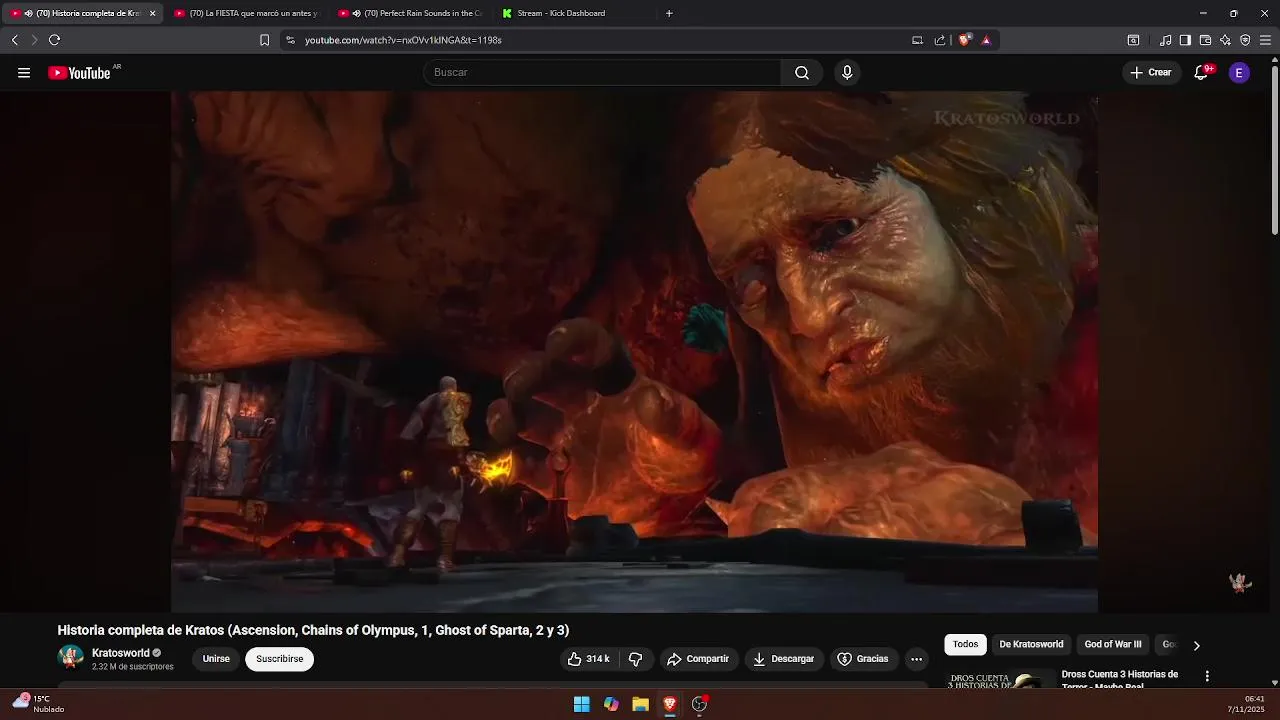
Task: Open Dross Cuenta 3 Historias video thumbnail
Action: (x=1001, y=678)
